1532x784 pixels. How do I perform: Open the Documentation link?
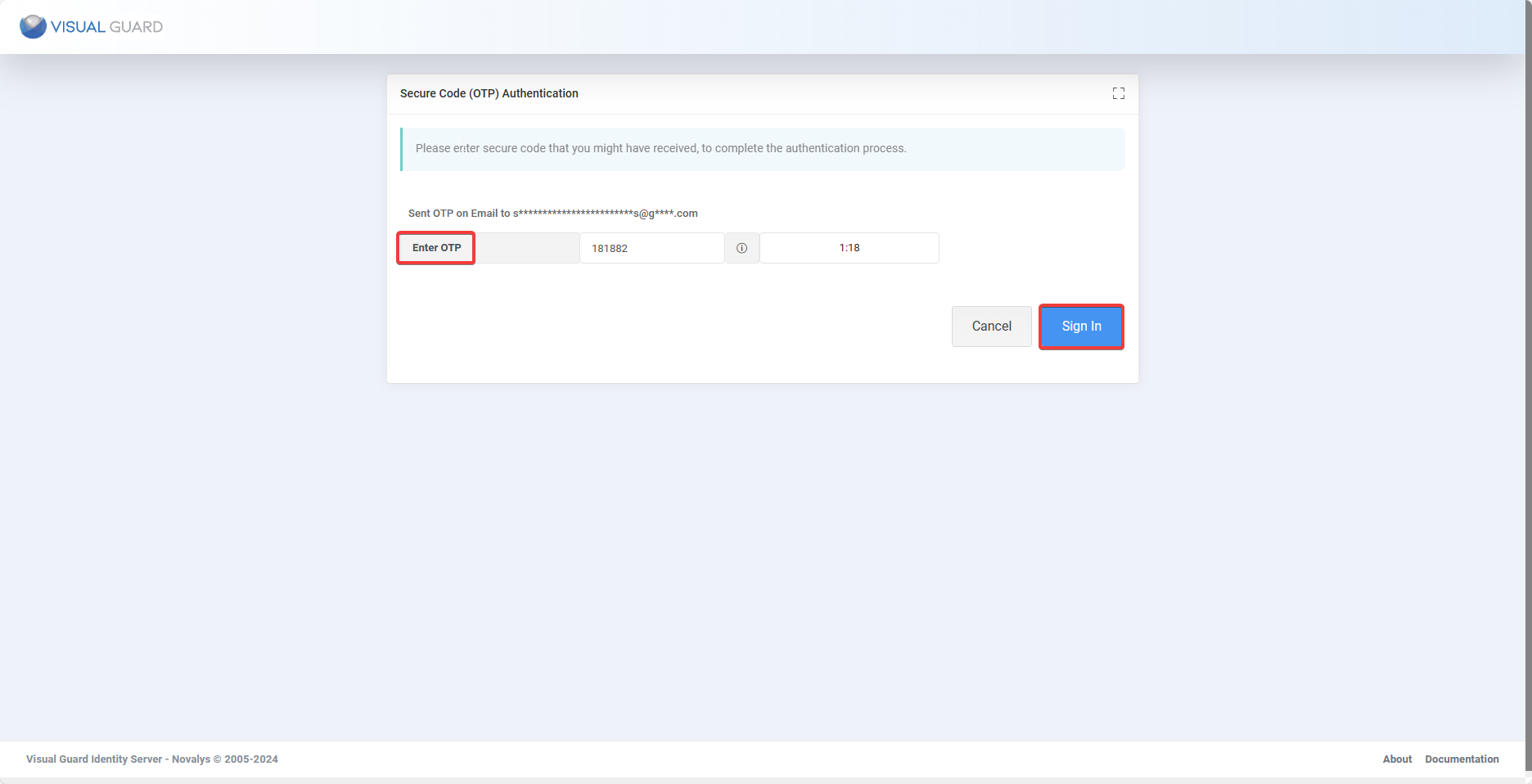click(x=1462, y=759)
